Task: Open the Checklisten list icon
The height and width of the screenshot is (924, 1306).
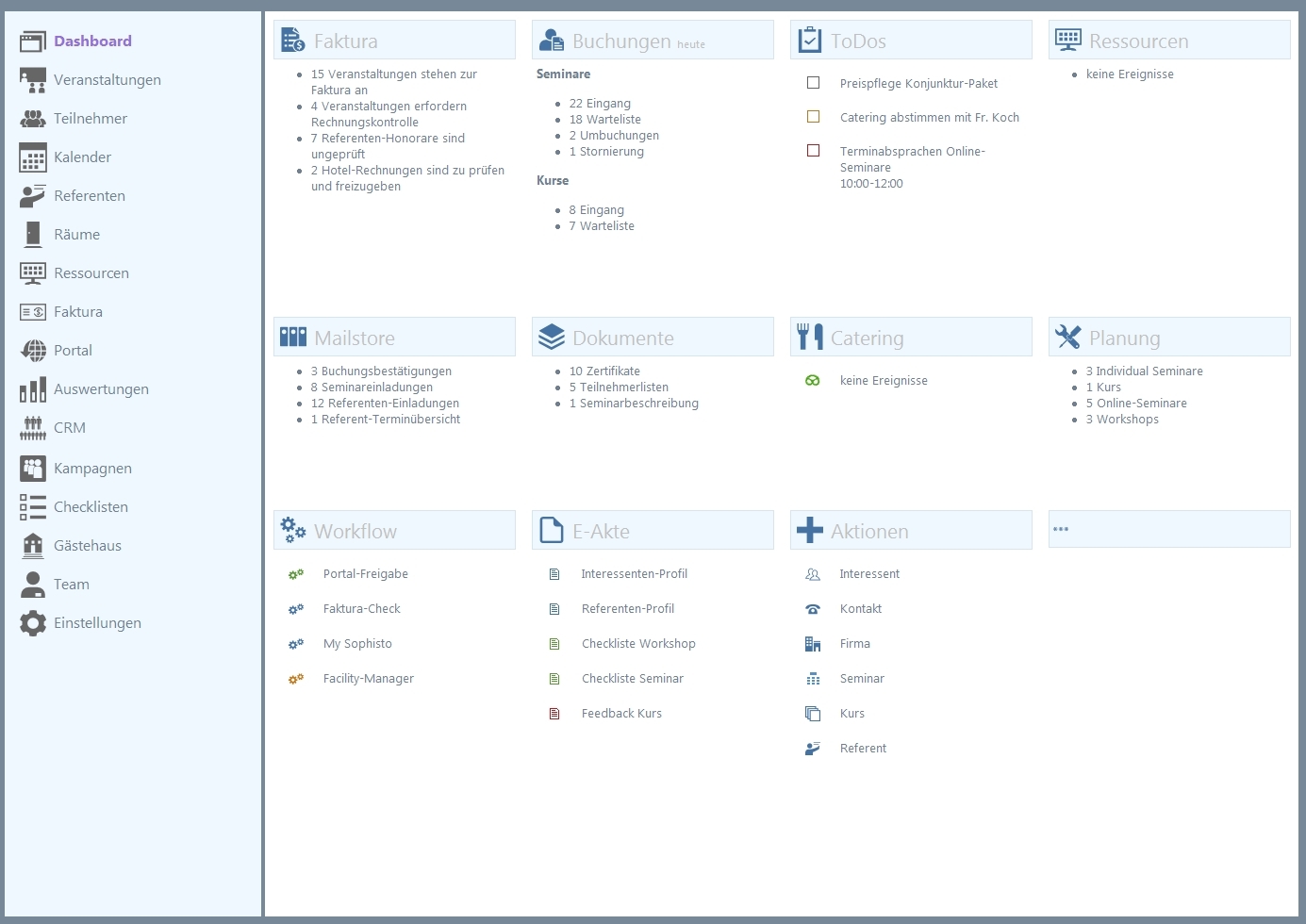Action: pyautogui.click(x=33, y=507)
